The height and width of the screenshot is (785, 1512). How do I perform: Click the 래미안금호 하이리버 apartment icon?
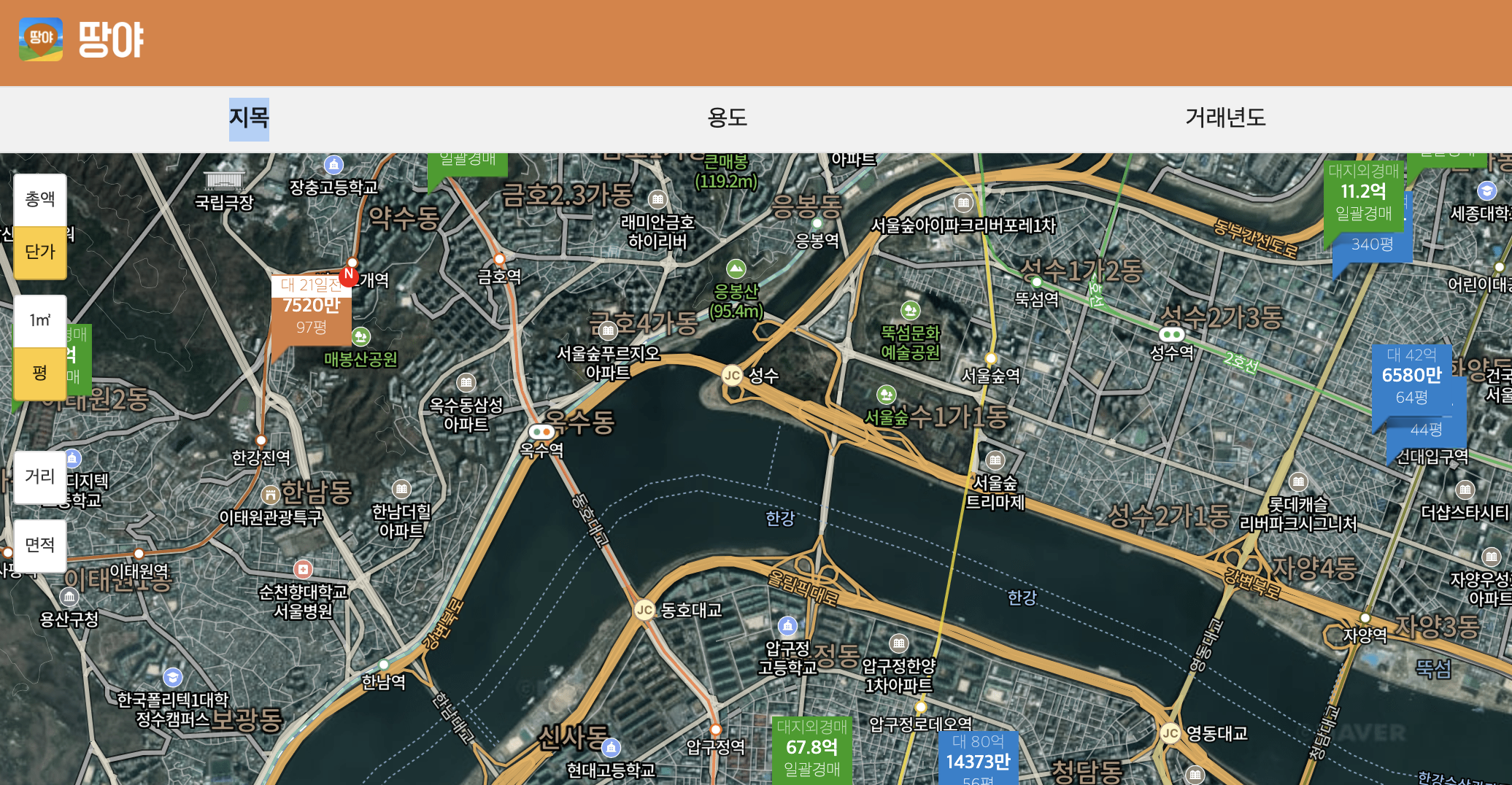[x=657, y=199]
